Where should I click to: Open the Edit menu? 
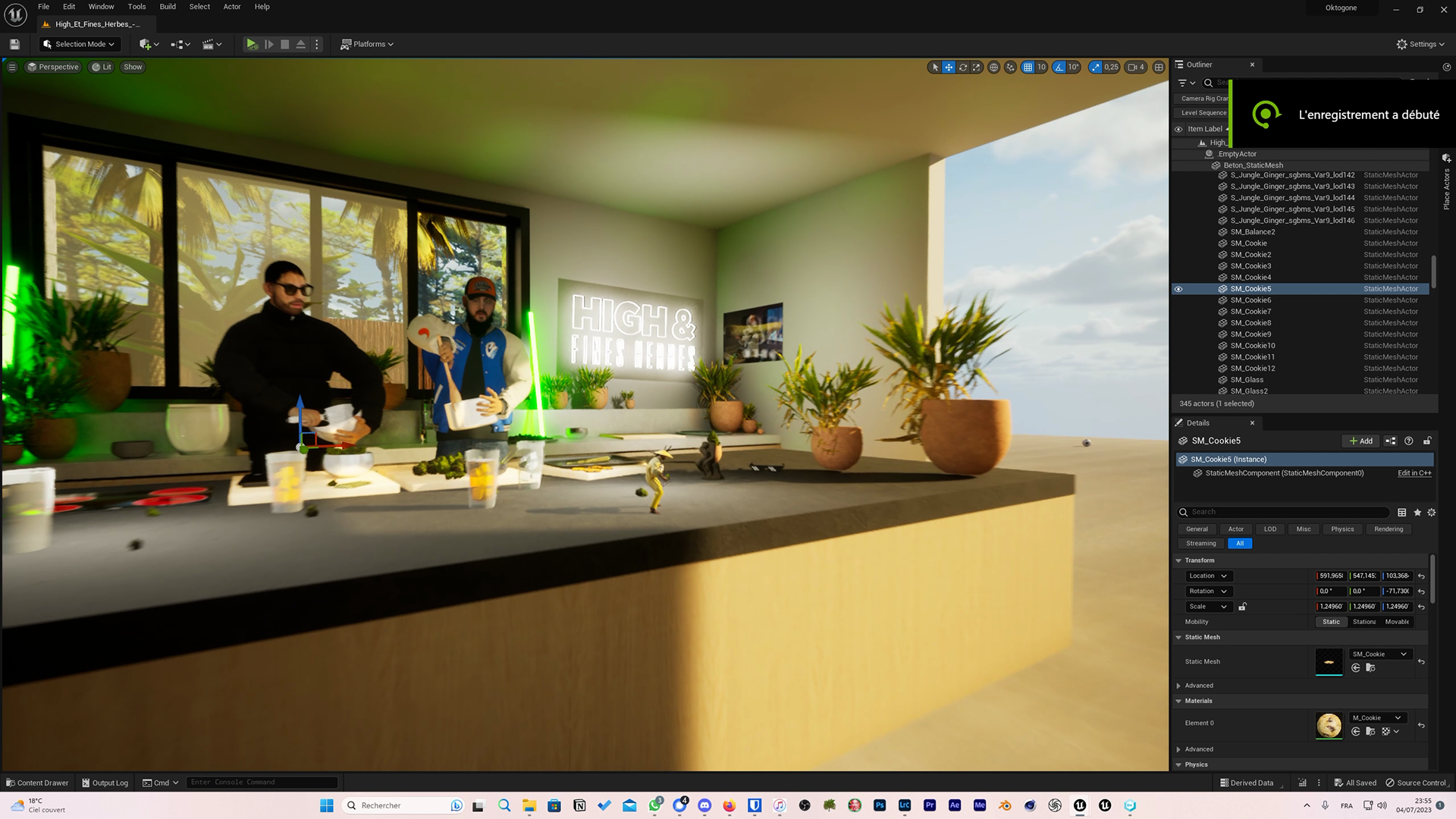(x=69, y=7)
